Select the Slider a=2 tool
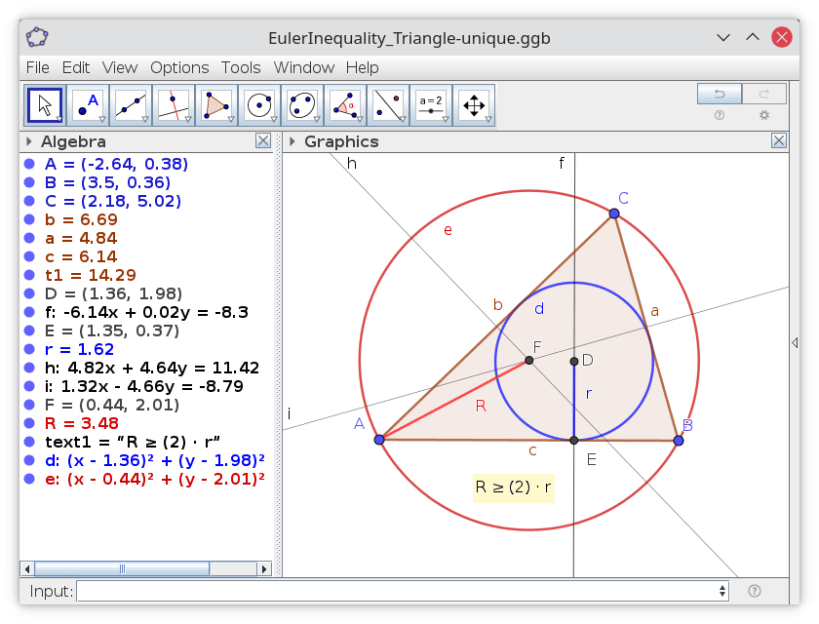 coord(430,105)
